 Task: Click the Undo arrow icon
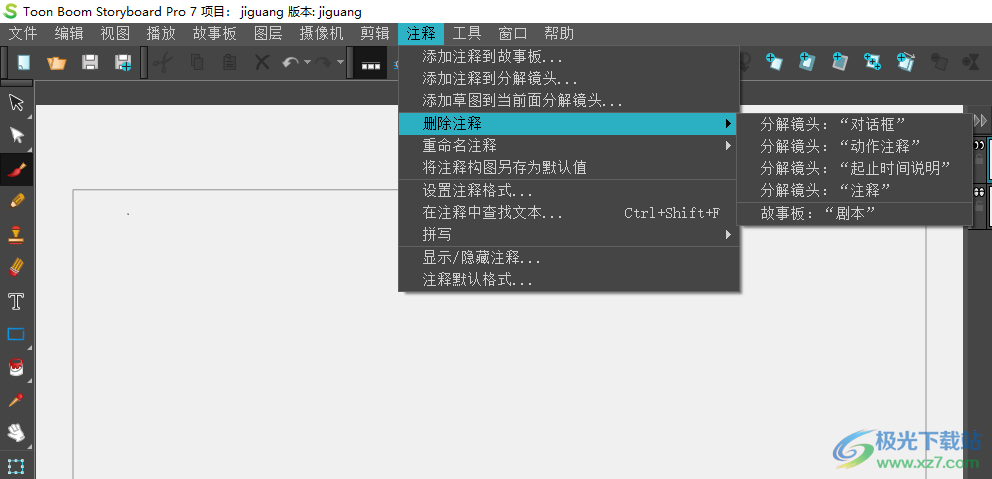[291, 62]
